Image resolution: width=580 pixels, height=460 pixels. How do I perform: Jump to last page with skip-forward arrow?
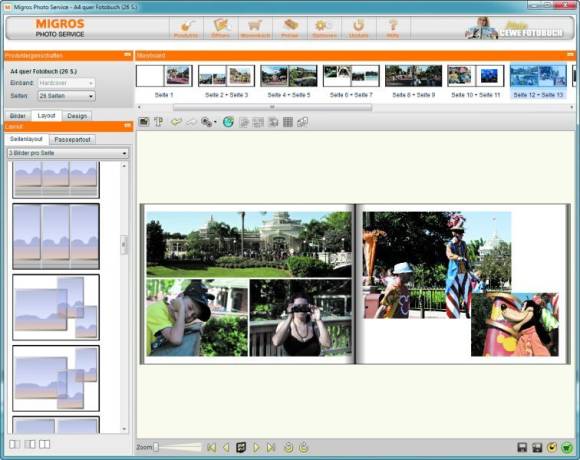(271, 447)
